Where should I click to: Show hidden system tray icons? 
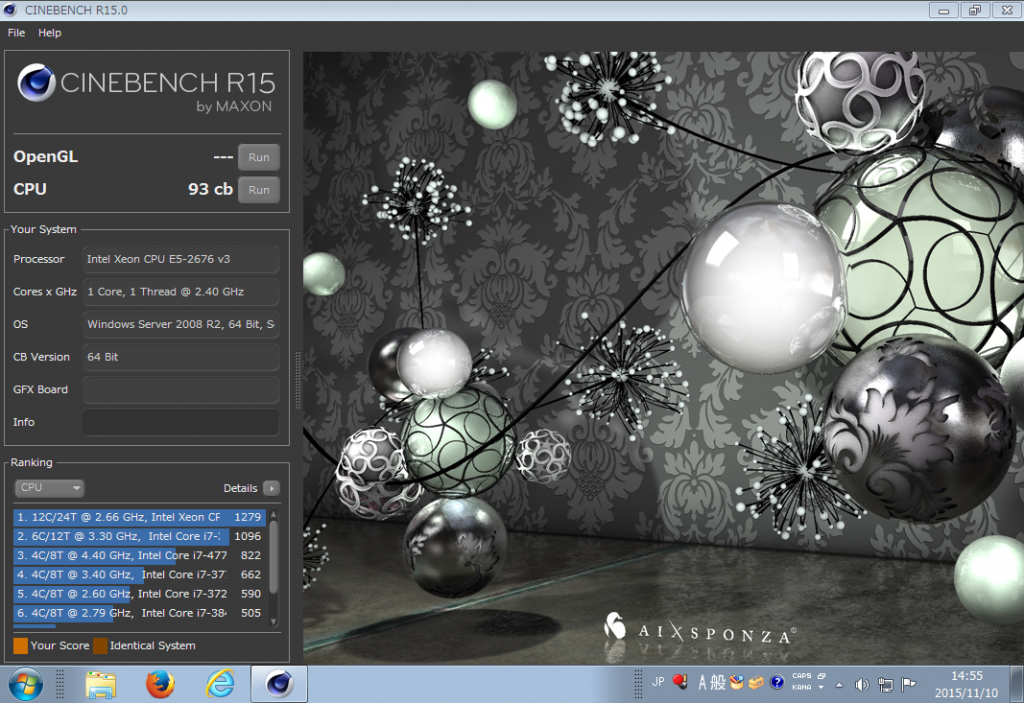(839, 685)
